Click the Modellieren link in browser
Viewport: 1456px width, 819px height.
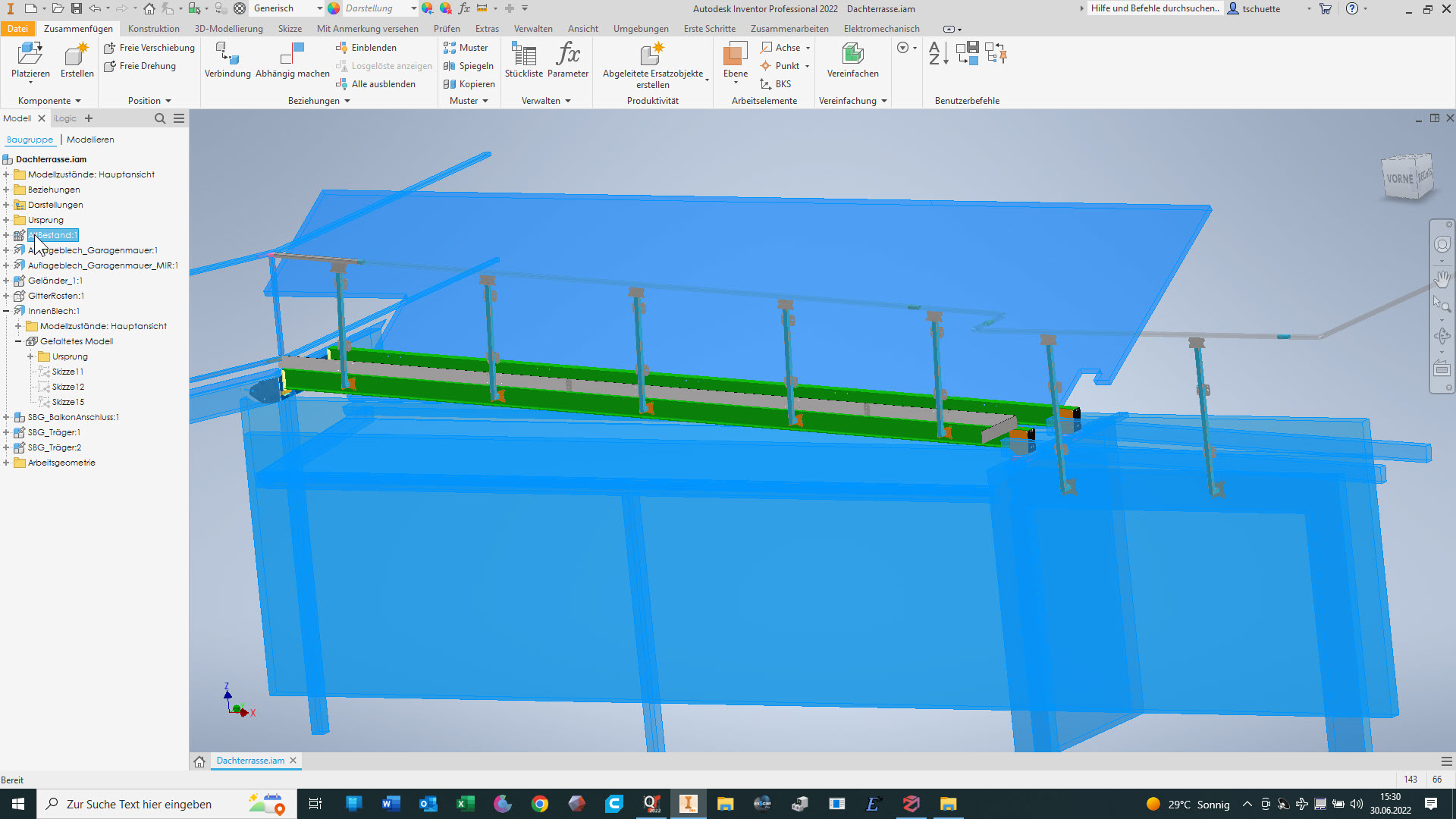tap(90, 140)
